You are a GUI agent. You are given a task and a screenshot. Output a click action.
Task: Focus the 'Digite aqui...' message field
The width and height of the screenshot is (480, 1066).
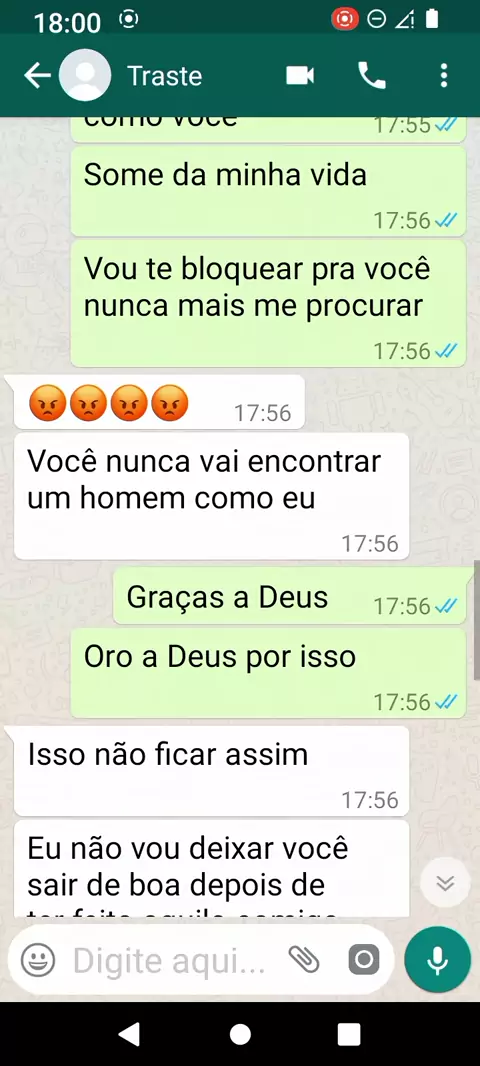tap(170, 960)
